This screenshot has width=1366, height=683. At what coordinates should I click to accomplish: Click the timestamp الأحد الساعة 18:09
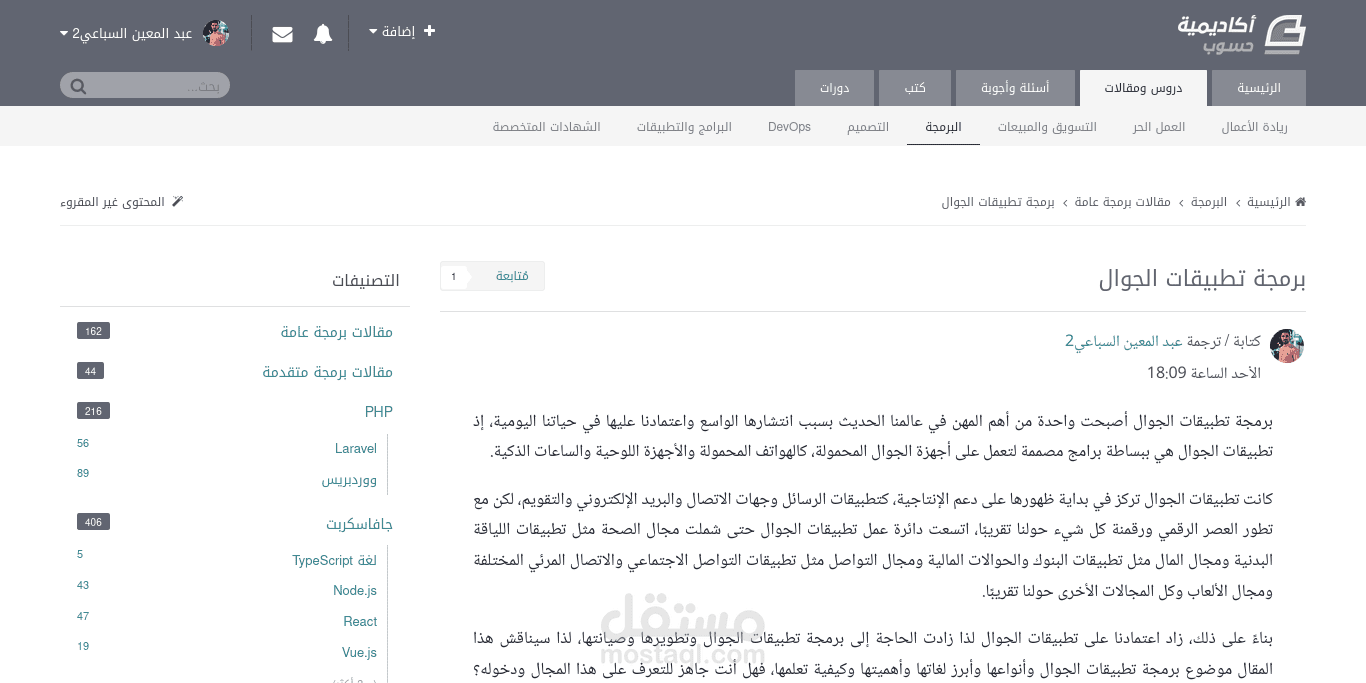1204,373
